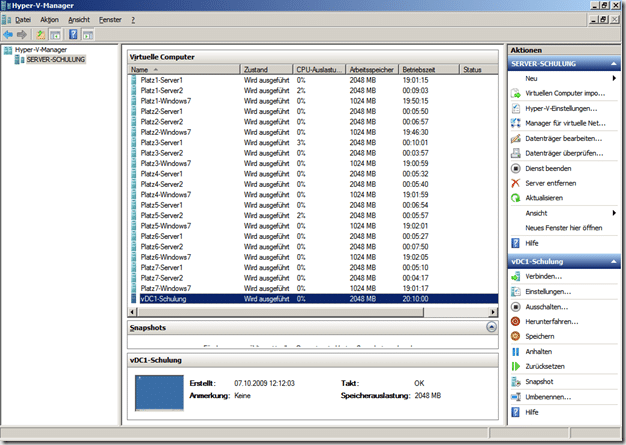
Task: Expand the Ansicht submenu in actions
Action: click(x=612, y=213)
